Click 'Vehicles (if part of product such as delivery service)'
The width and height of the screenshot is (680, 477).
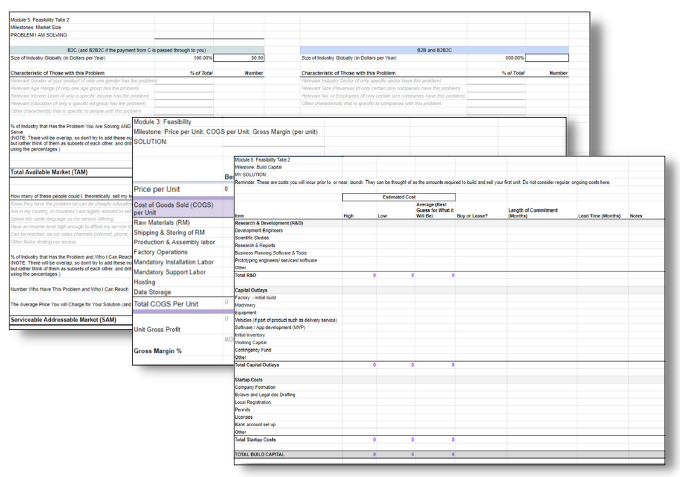(x=286, y=320)
